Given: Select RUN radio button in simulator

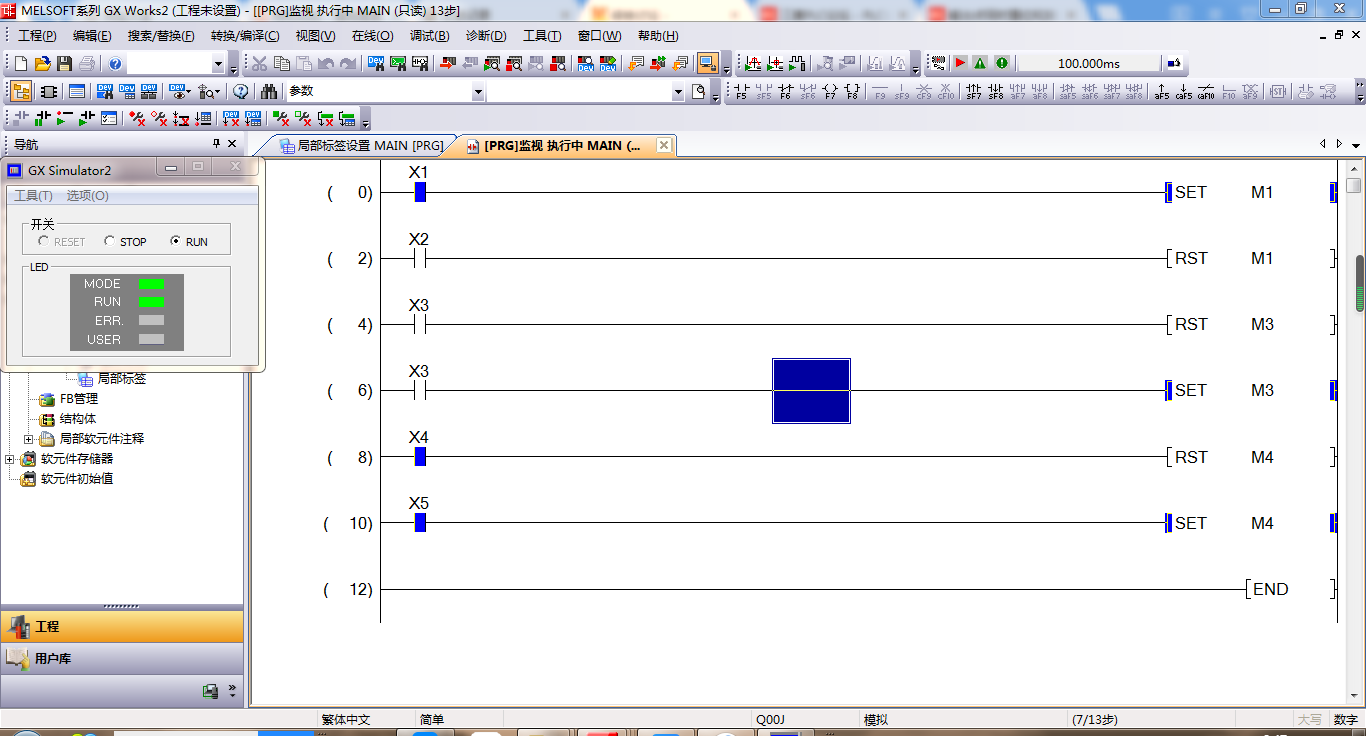Looking at the screenshot, I should (176, 242).
